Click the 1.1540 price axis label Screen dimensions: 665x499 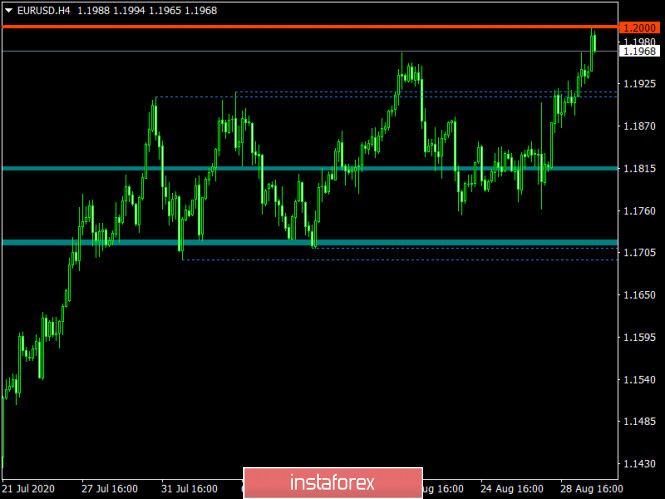(638, 381)
